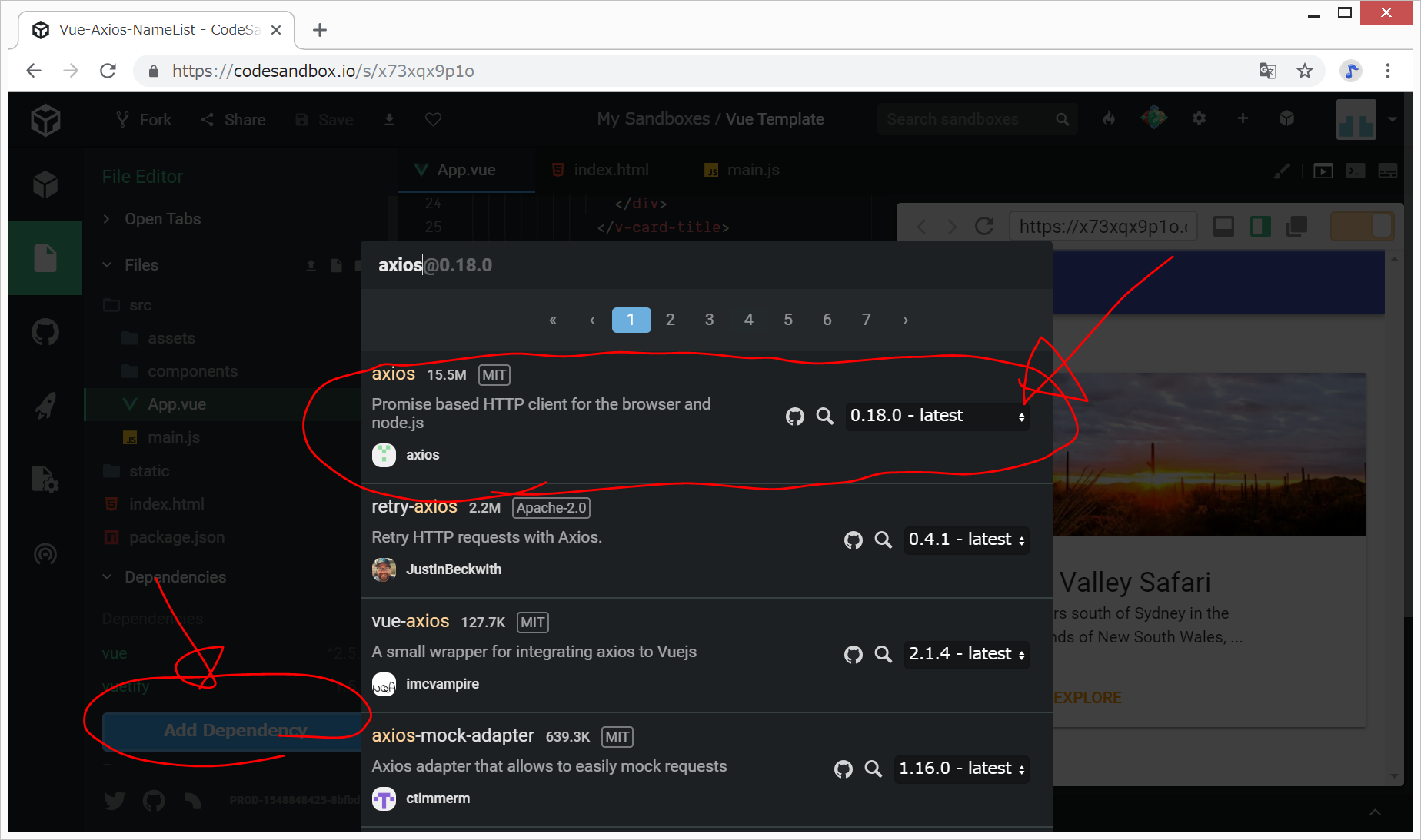This screenshot has height=840, width=1421.
Task: Click the download sandbox icon in header
Action: [x=389, y=120]
